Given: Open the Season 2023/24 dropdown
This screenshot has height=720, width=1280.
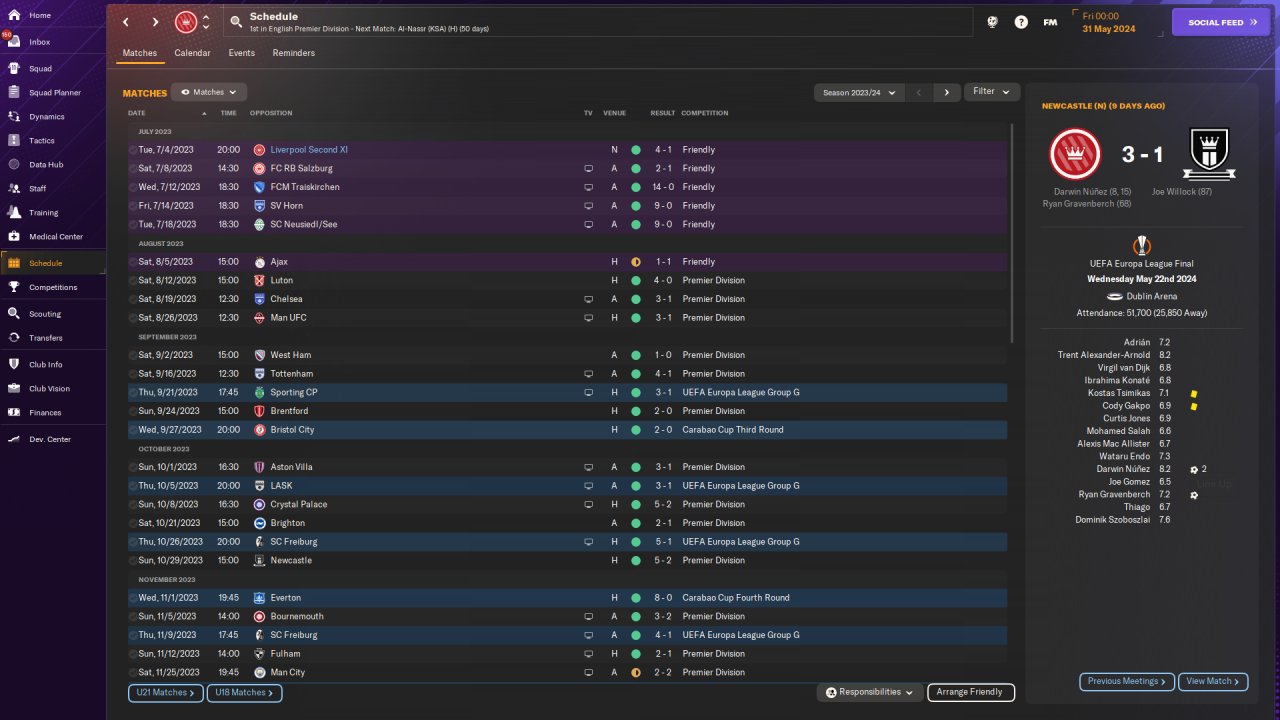Looking at the screenshot, I should pyautogui.click(x=859, y=92).
